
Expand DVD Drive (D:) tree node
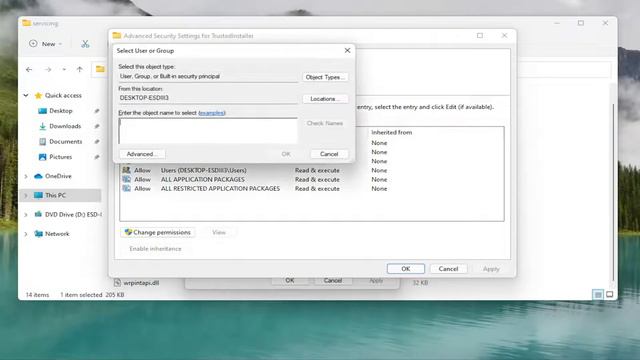pos(26,215)
